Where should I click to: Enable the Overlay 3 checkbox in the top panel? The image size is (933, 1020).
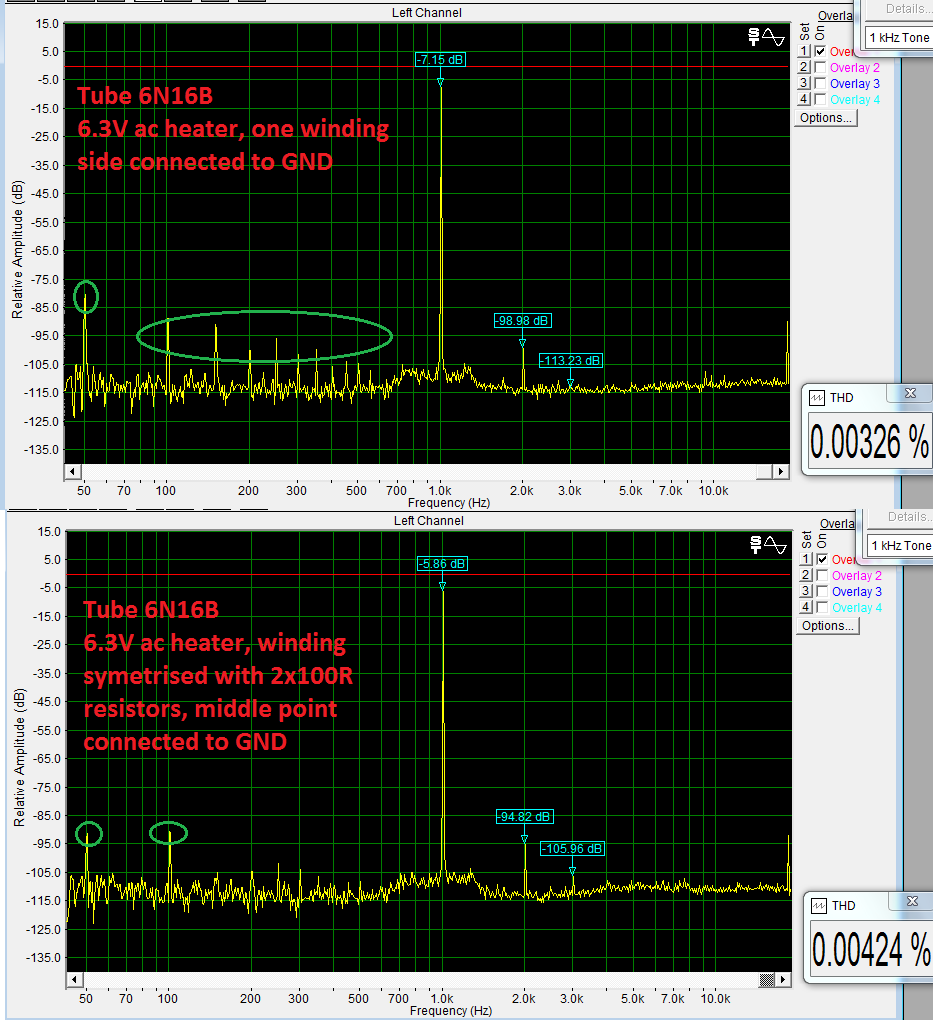[x=820, y=83]
